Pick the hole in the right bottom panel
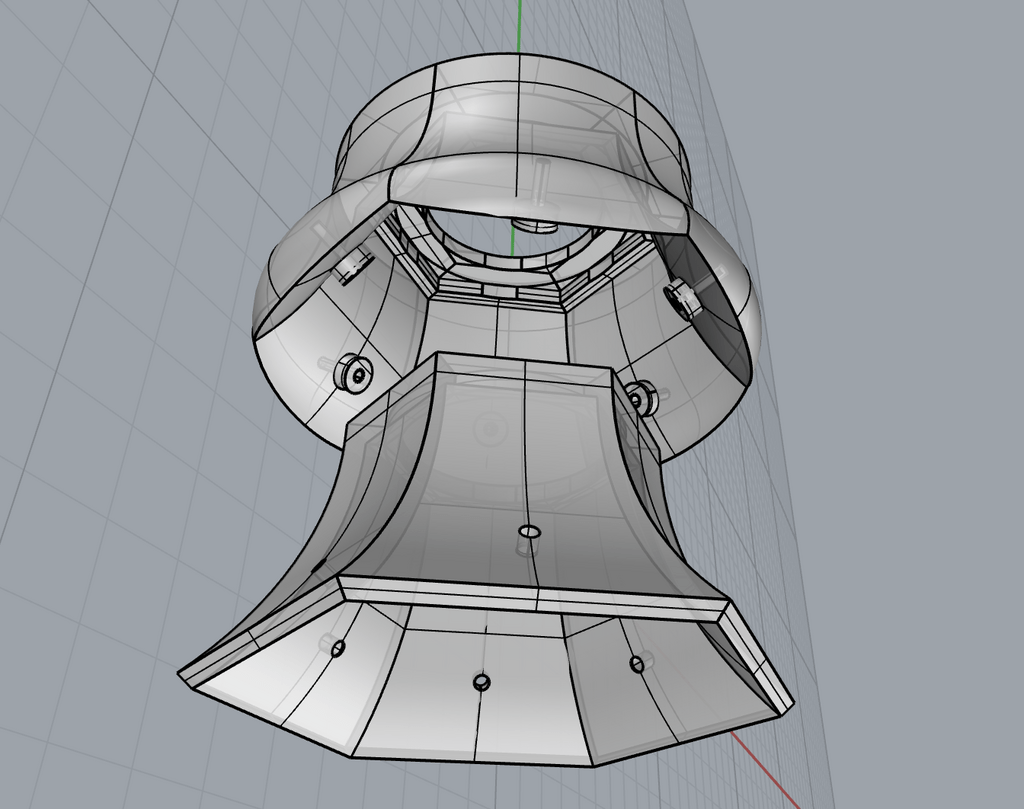The height and width of the screenshot is (809, 1024). click(637, 665)
